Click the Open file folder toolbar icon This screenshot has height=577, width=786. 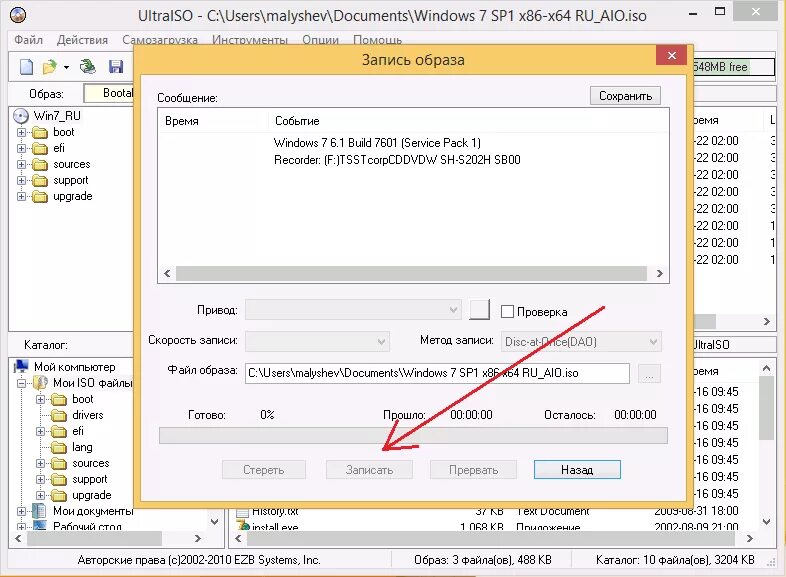50,66
